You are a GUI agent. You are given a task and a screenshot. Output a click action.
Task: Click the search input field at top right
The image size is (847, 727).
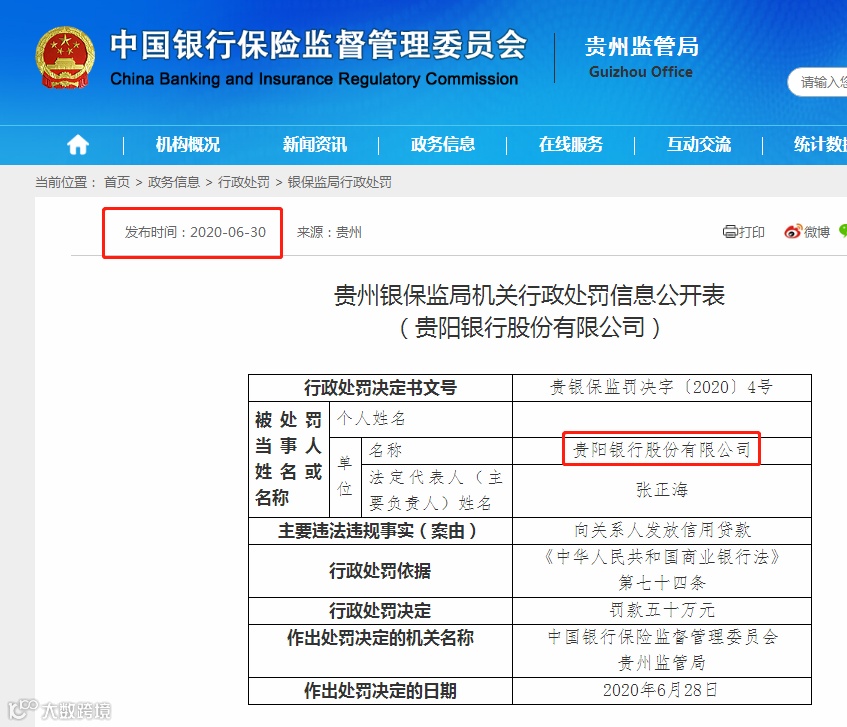[817, 82]
